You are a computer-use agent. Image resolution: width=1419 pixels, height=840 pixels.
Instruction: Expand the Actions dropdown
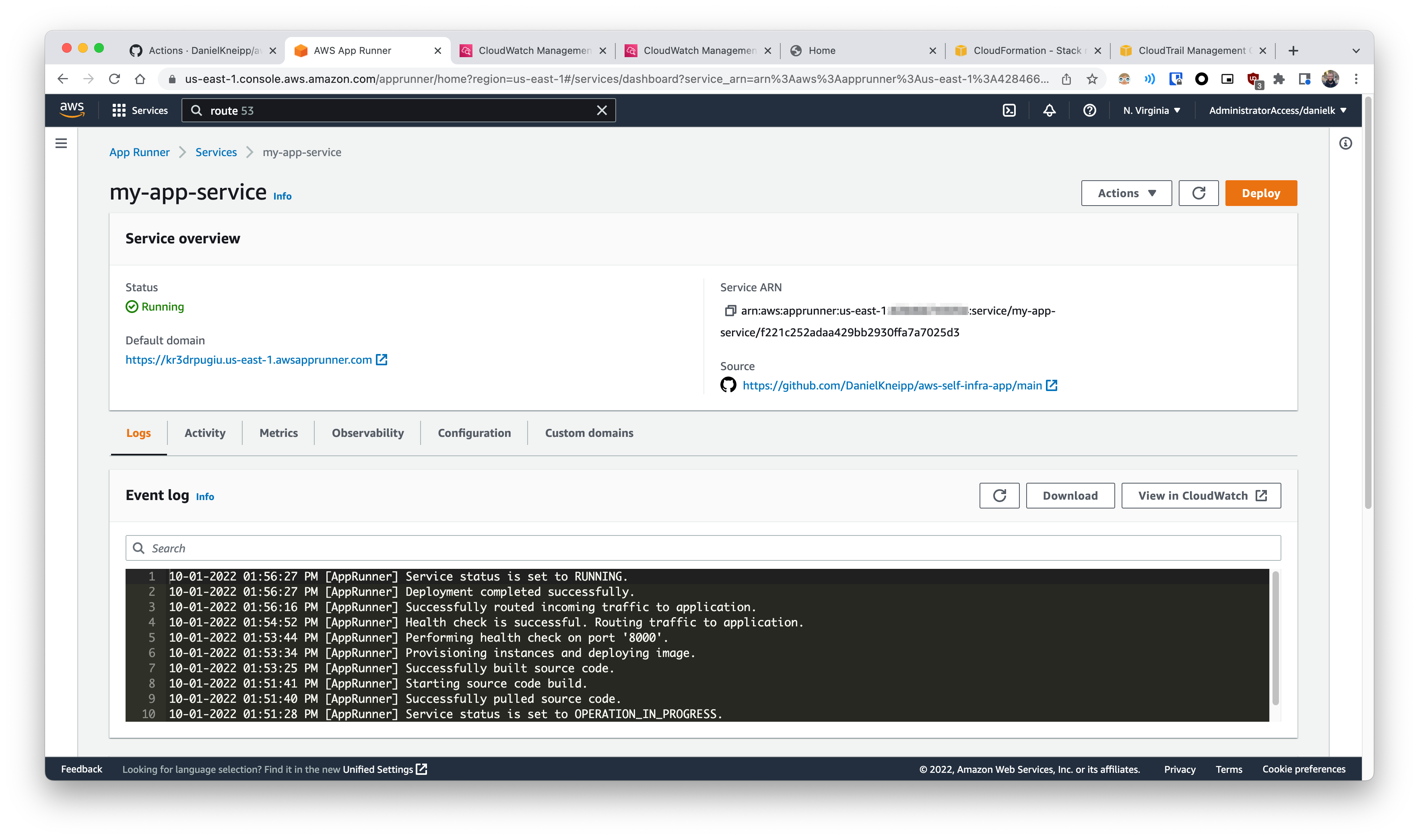point(1126,194)
